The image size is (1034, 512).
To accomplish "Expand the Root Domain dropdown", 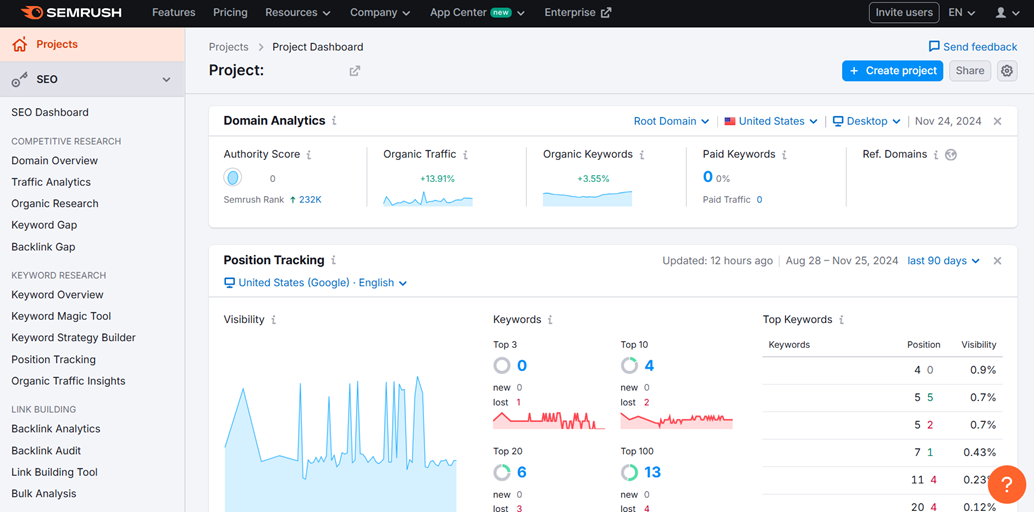I will point(671,121).
